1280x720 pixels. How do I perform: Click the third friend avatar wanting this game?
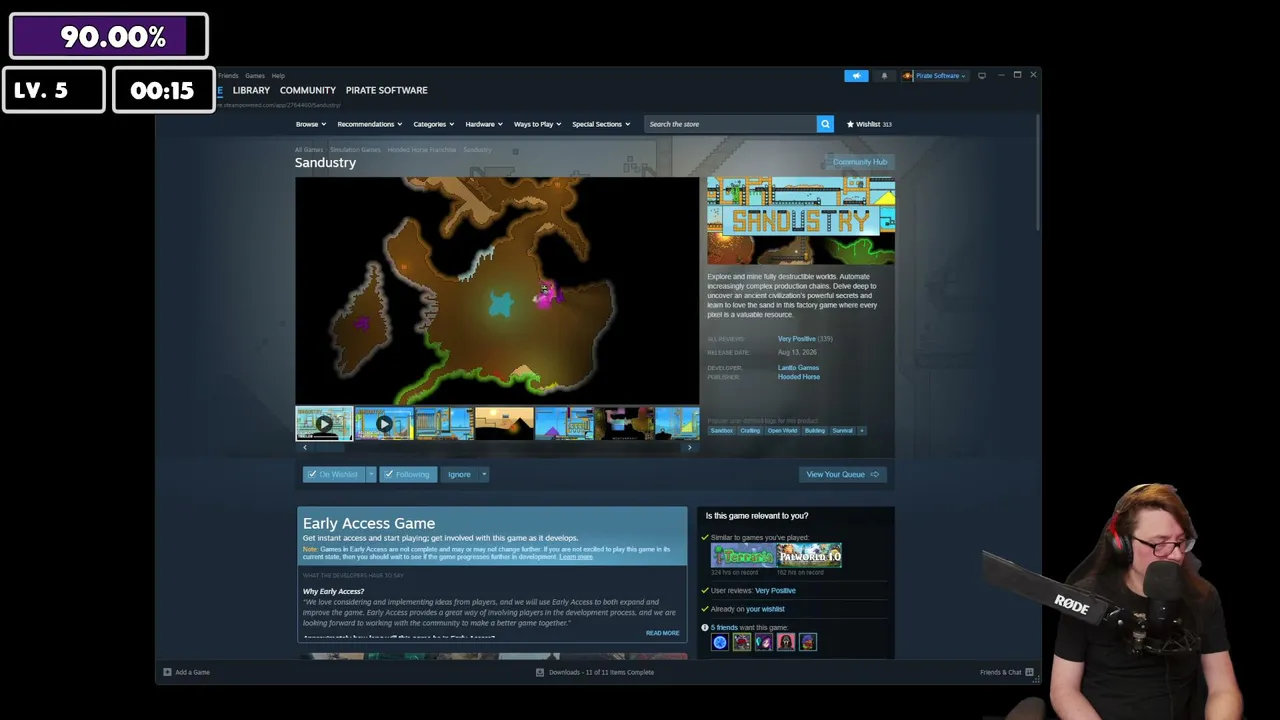[764, 642]
